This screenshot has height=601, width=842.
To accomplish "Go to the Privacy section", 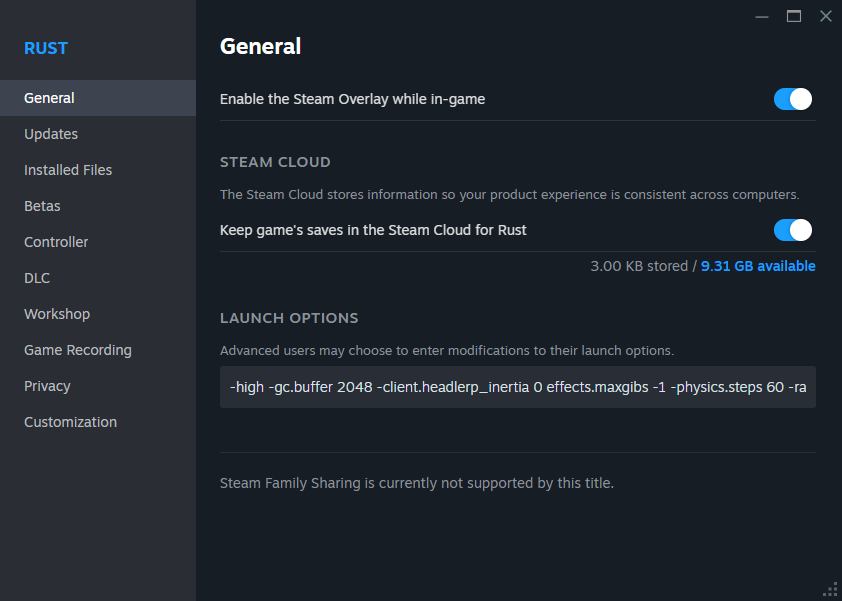I will (98, 386).
